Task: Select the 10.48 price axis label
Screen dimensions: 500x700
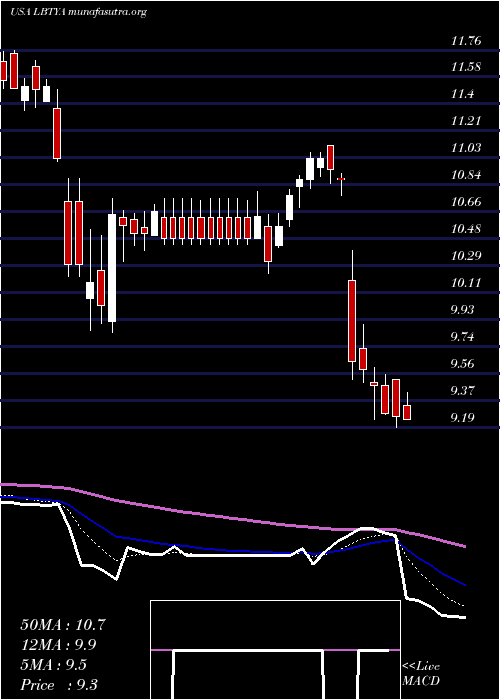Action: coord(466,229)
